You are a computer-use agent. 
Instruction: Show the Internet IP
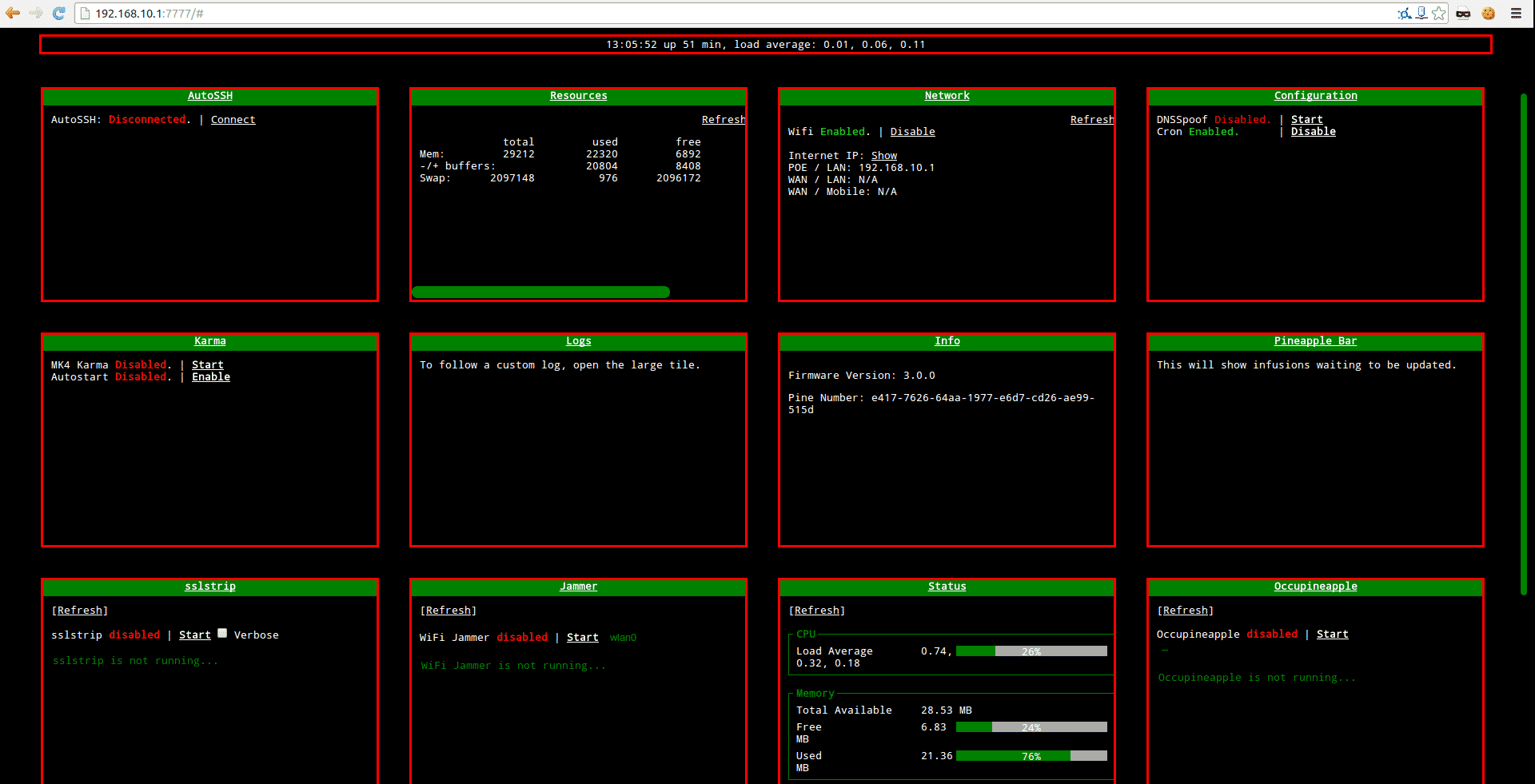pos(884,156)
